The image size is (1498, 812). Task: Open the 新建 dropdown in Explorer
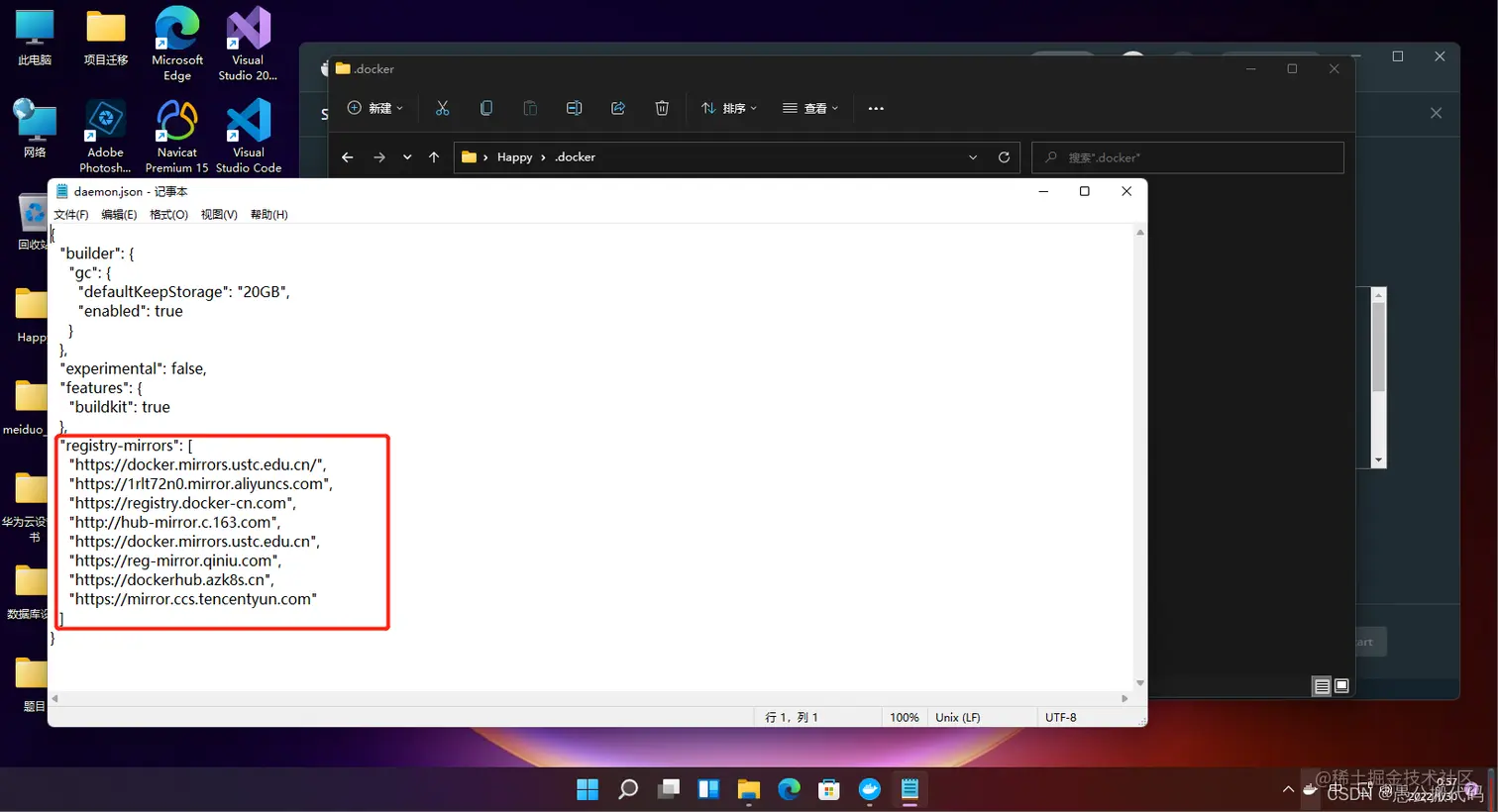(375, 108)
